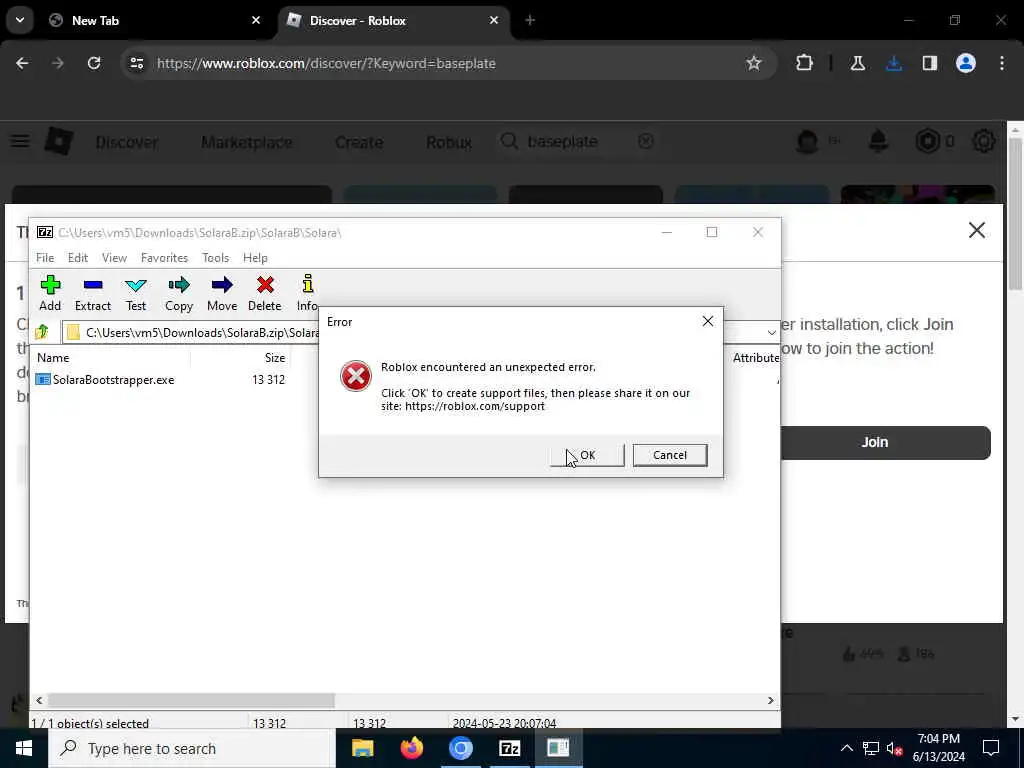The image size is (1024, 768).
Task: Open the Edit menu in 7-Zip
Action: [78, 258]
